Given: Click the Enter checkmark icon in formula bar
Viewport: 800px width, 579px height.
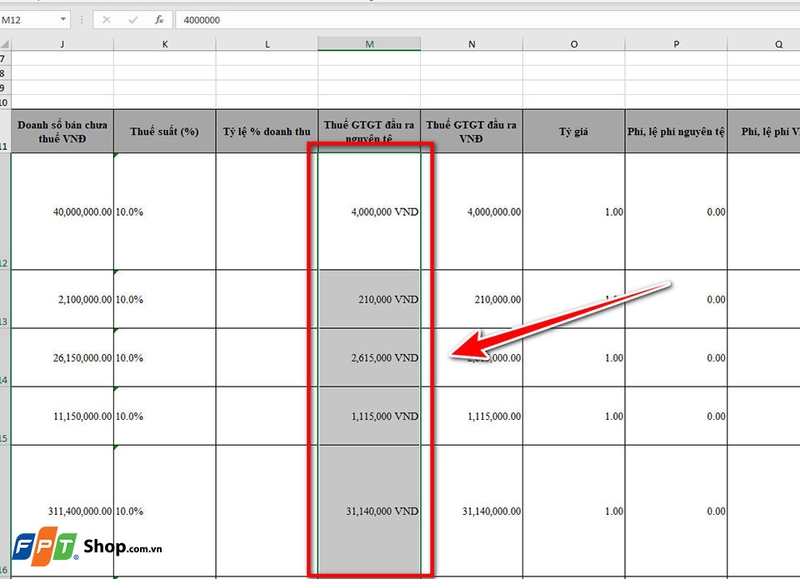Looking at the screenshot, I should point(135,18).
